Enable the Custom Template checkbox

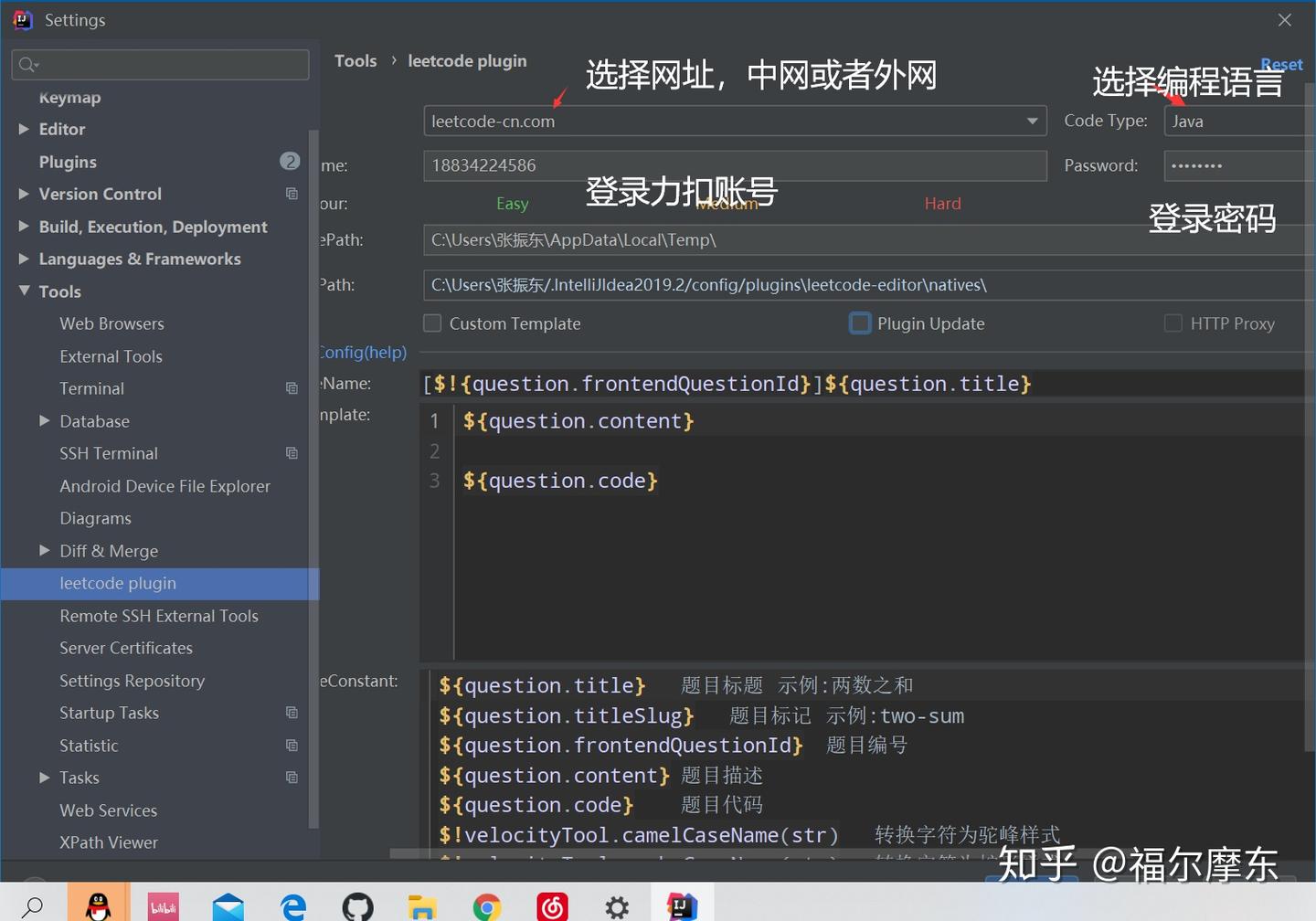pyautogui.click(x=432, y=323)
